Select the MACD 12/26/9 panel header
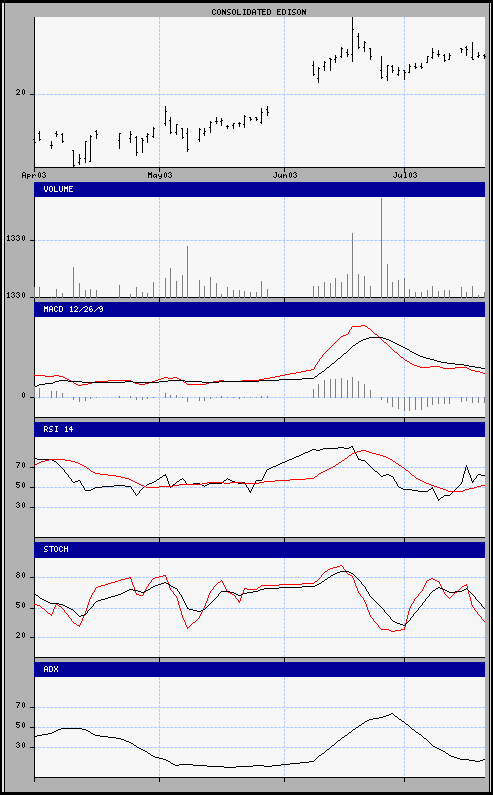Viewport: 493px width, 795px height. pos(260,309)
